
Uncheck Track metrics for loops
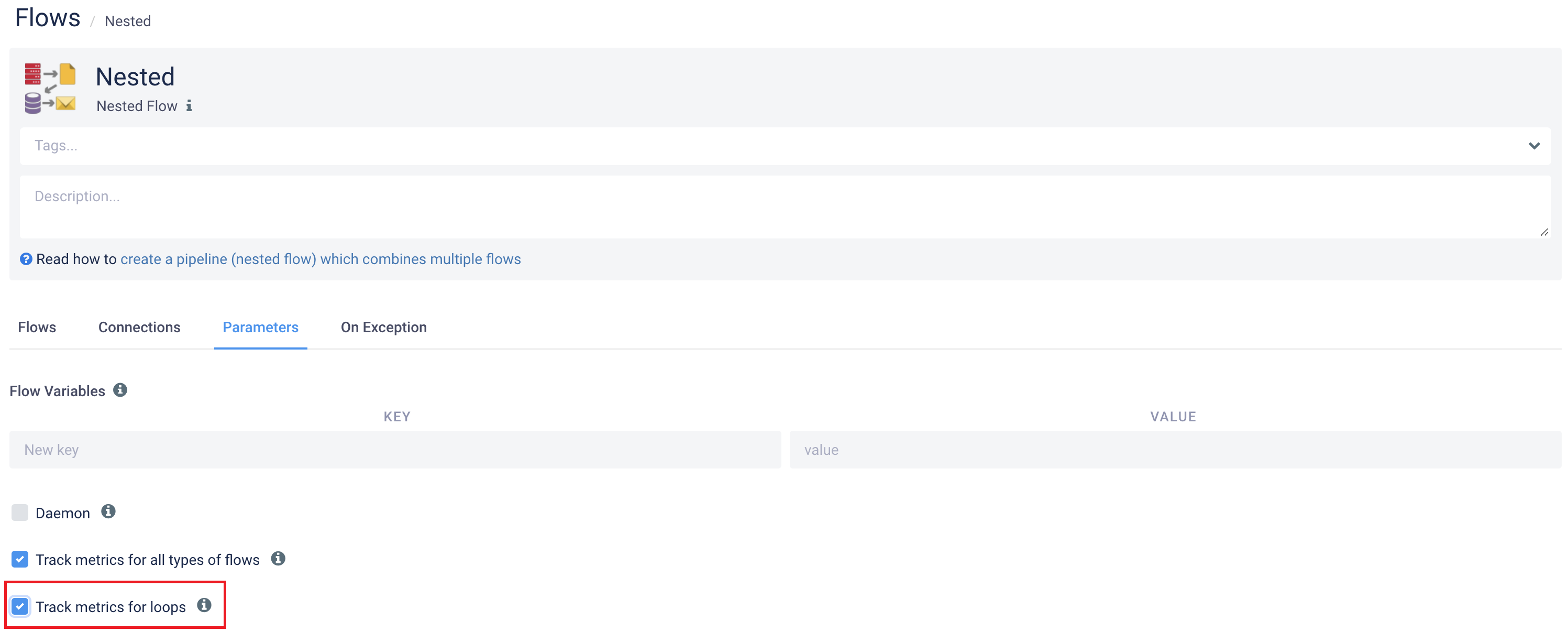[x=20, y=606]
